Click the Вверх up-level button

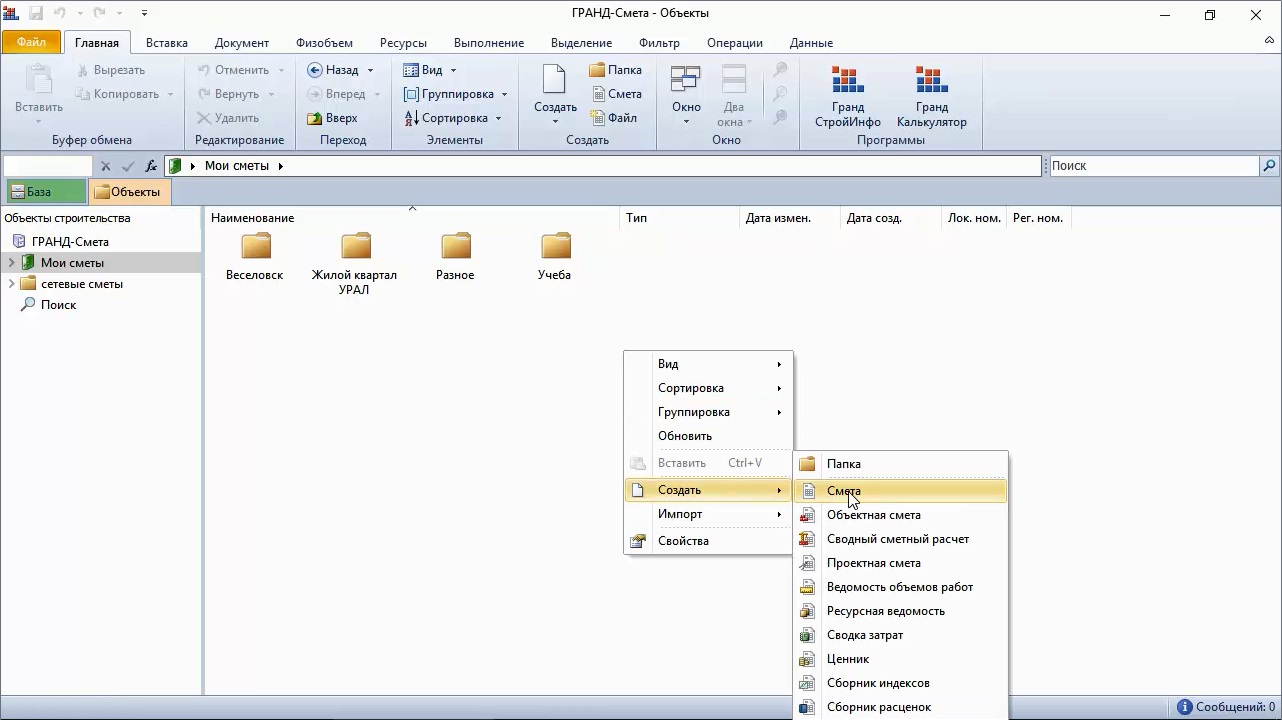[333, 118]
